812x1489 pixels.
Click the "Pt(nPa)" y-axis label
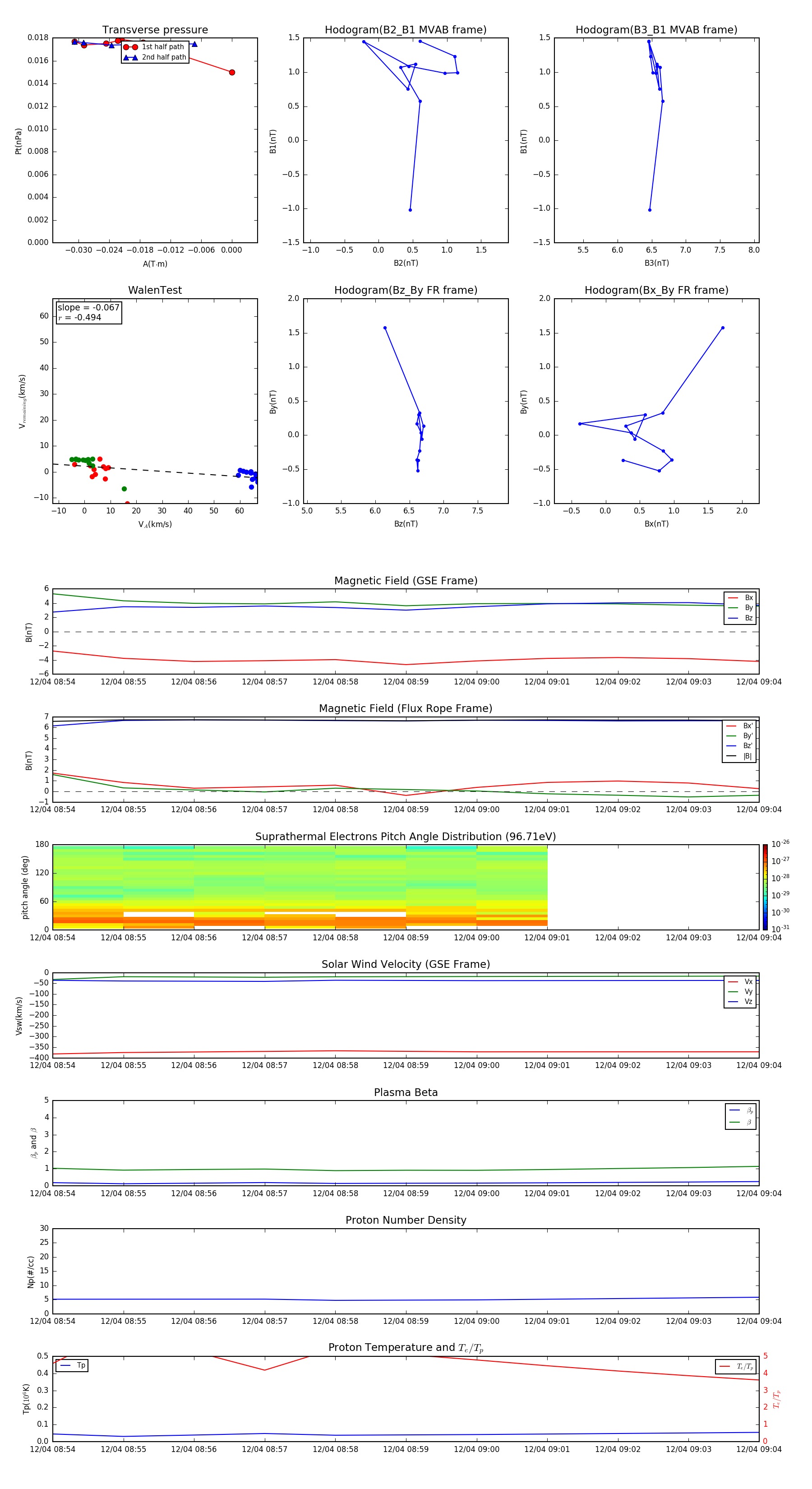coord(18,141)
